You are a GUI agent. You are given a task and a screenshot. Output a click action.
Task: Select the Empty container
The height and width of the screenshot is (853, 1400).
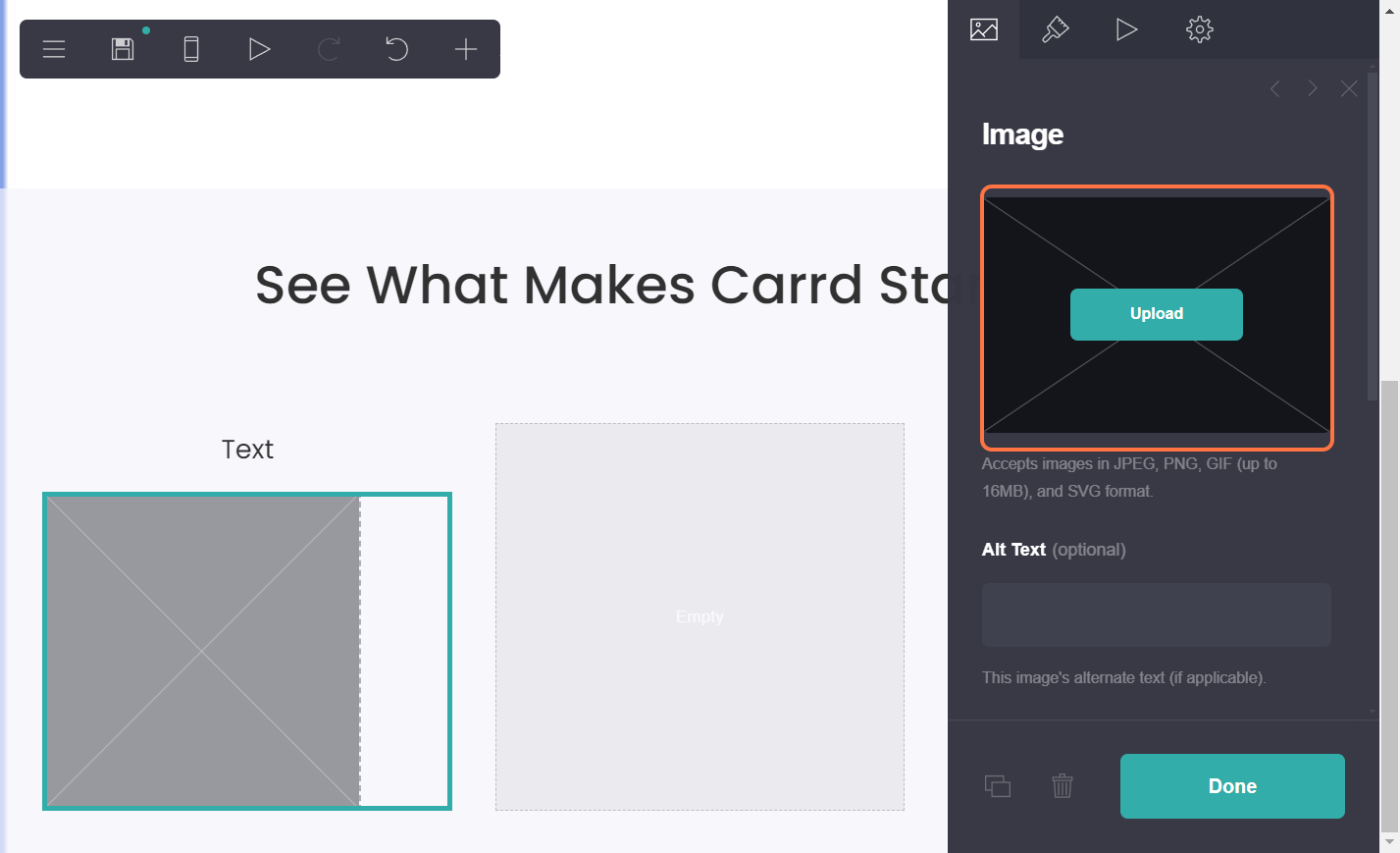tap(700, 616)
